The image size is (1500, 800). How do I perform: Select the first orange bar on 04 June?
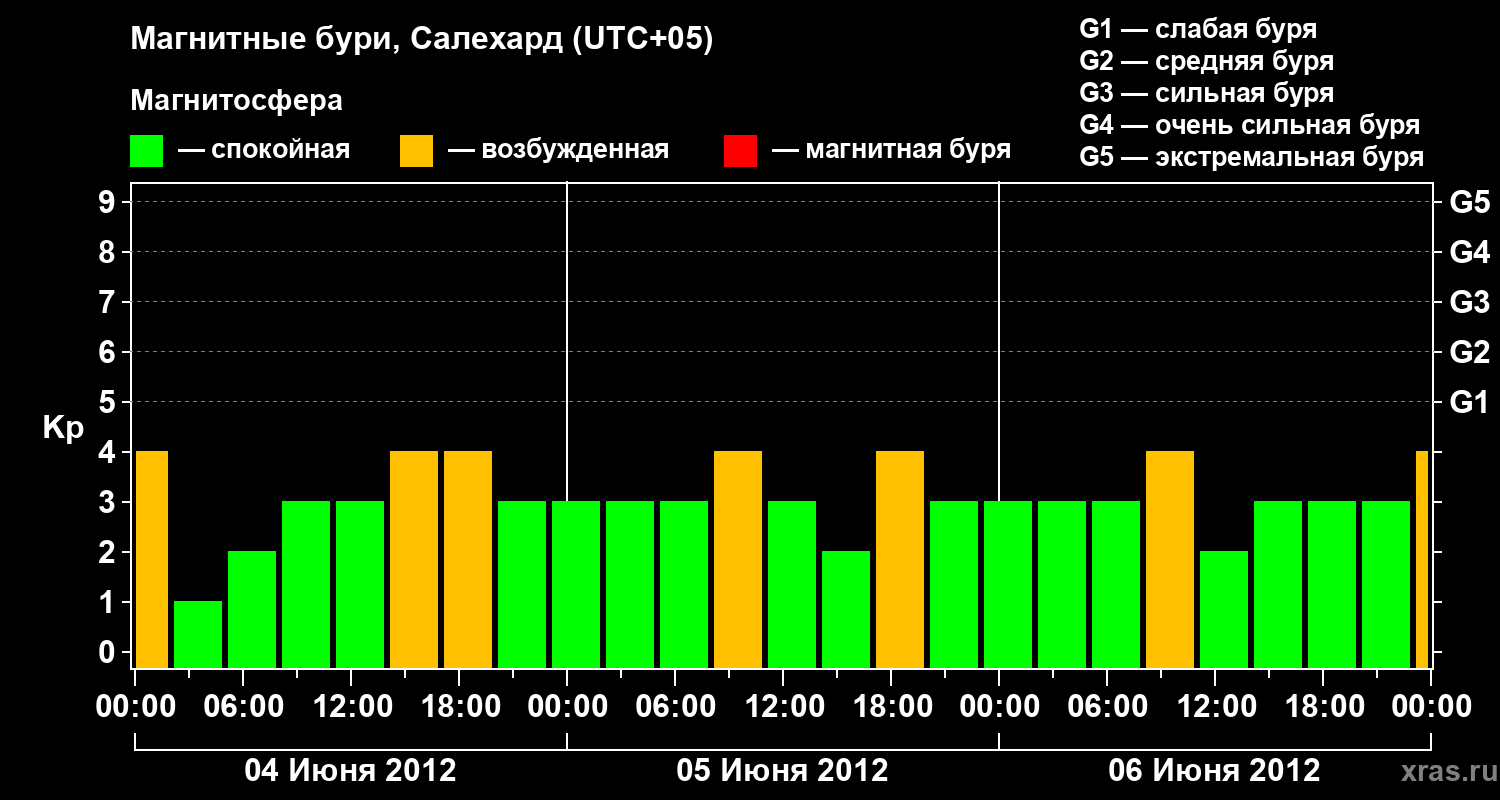[x=152, y=560]
